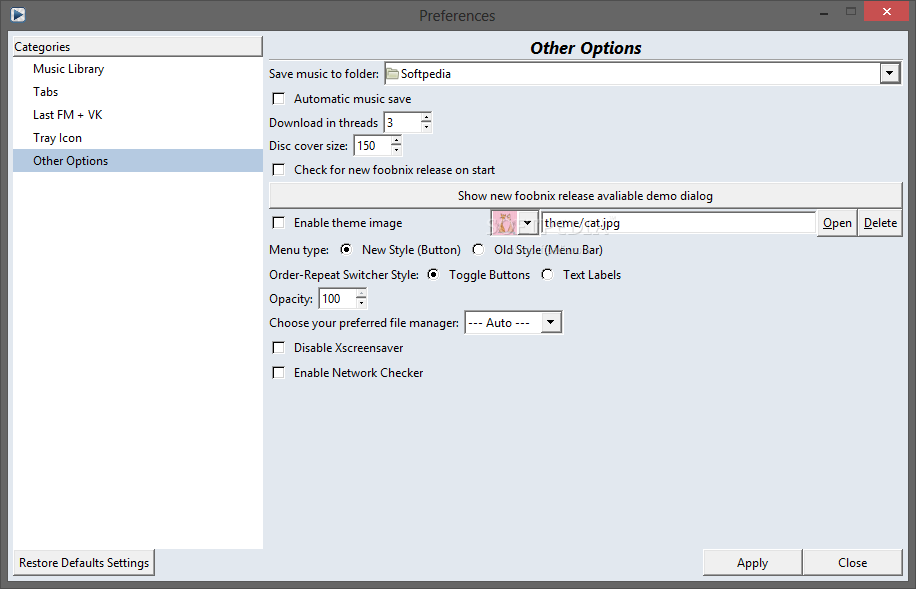Click the cat theme image thumbnail
916x589 pixels.
[504, 223]
